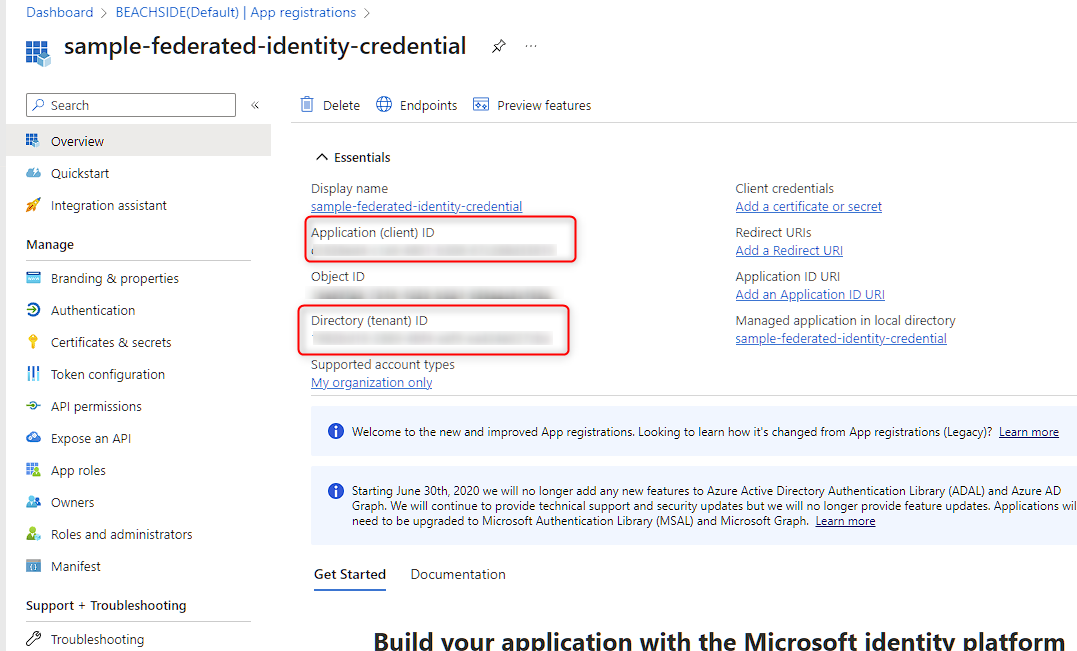Screen dimensions: 1077x651
Task: Open managed application link in local directory
Action: 841,338
